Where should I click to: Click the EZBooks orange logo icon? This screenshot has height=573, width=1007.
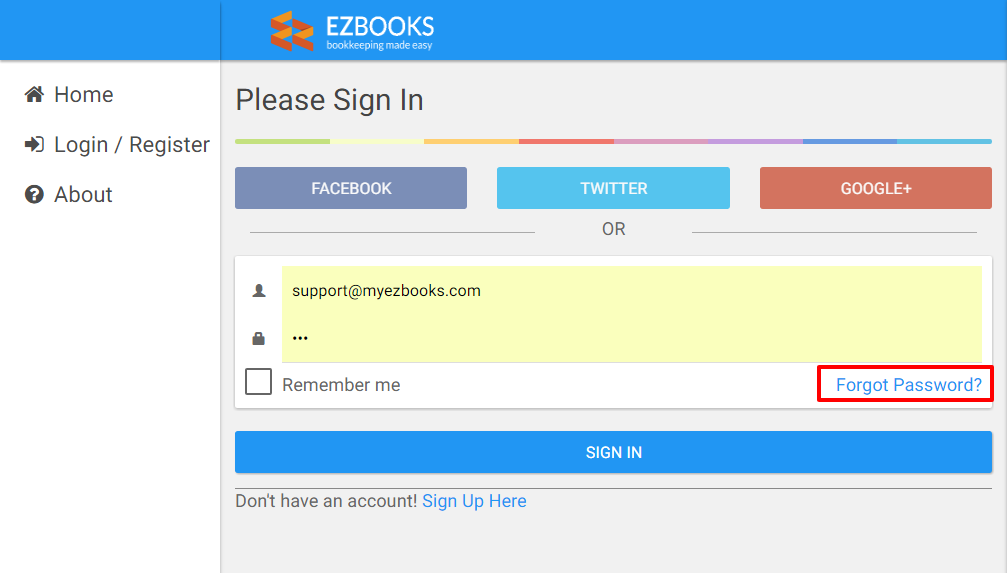pyautogui.click(x=292, y=31)
